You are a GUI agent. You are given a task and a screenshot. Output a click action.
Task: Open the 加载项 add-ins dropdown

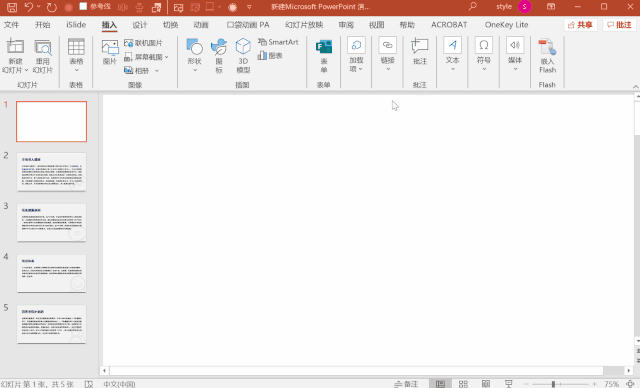pyautogui.click(x=356, y=55)
